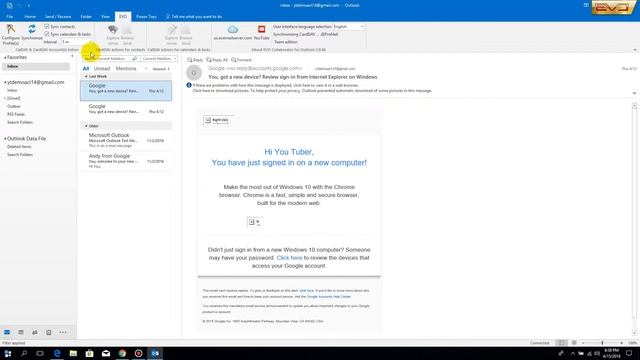Expand the message header chevron

coord(634,93)
